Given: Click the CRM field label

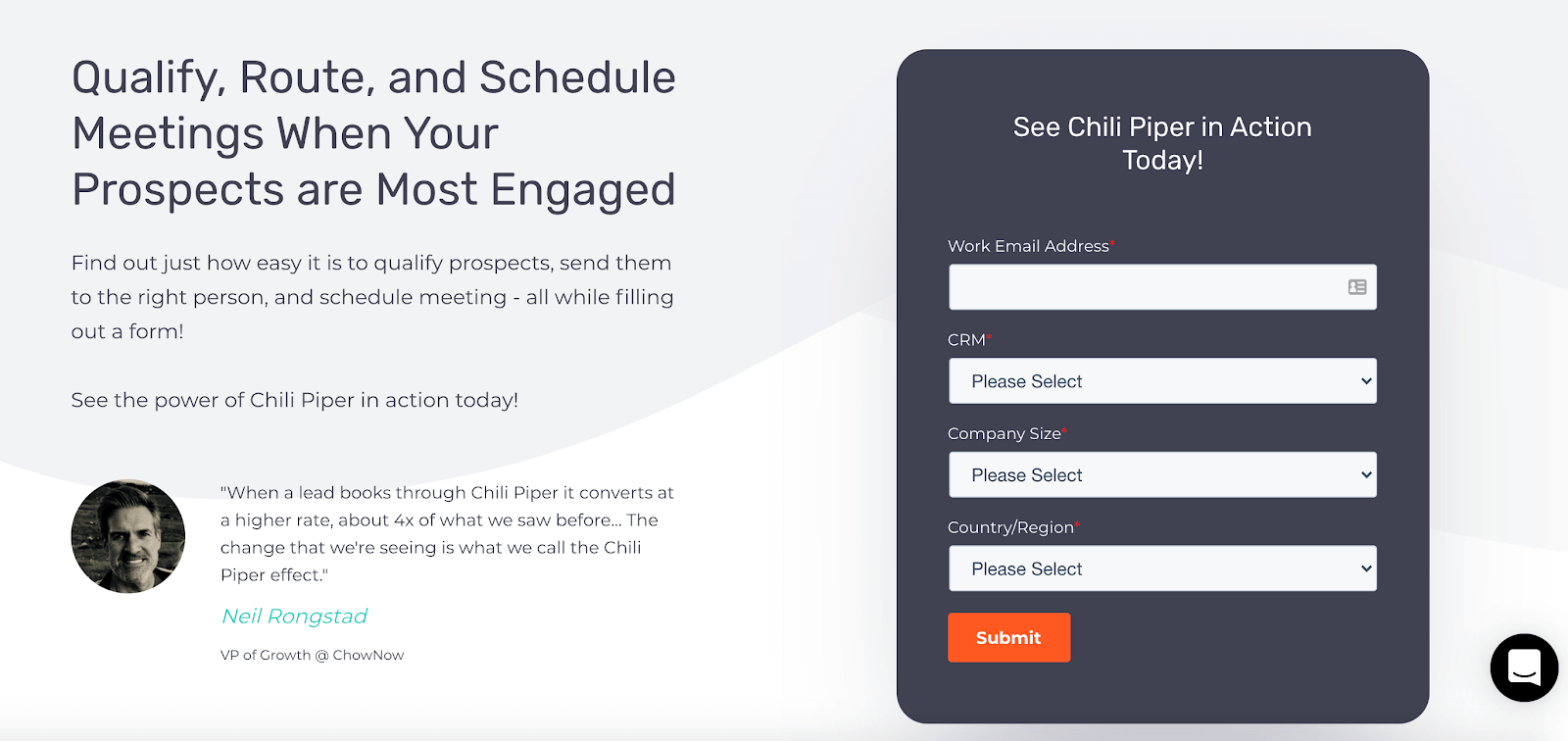Looking at the screenshot, I should pyautogui.click(x=966, y=340).
